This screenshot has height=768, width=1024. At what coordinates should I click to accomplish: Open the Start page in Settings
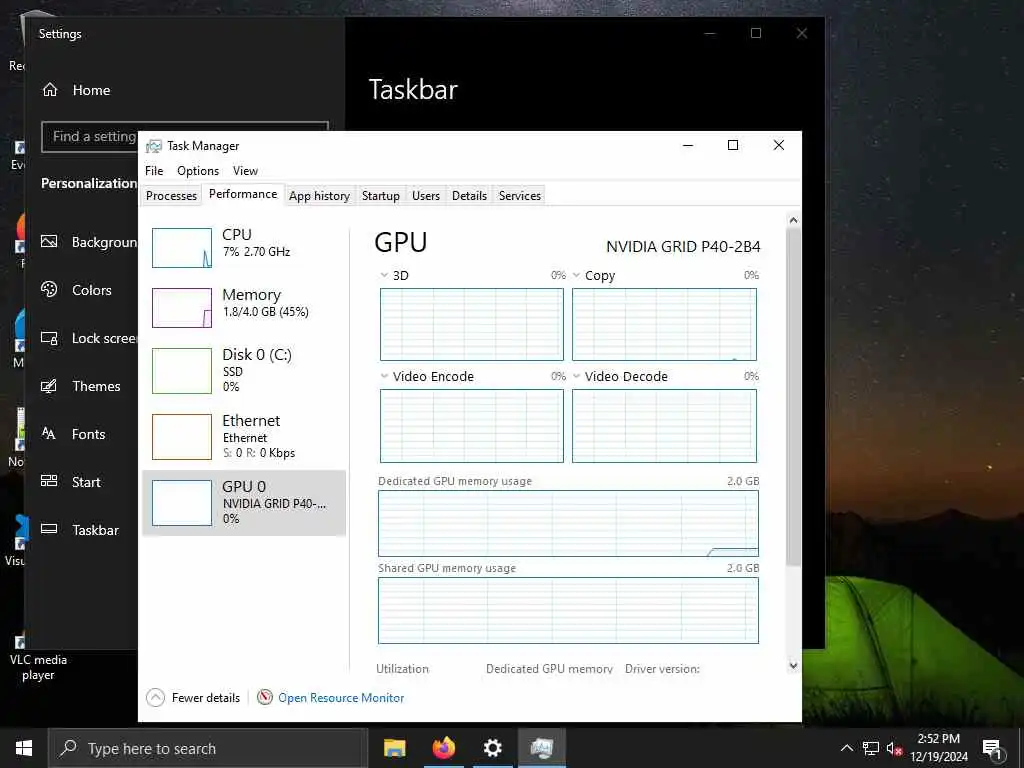[x=86, y=482]
